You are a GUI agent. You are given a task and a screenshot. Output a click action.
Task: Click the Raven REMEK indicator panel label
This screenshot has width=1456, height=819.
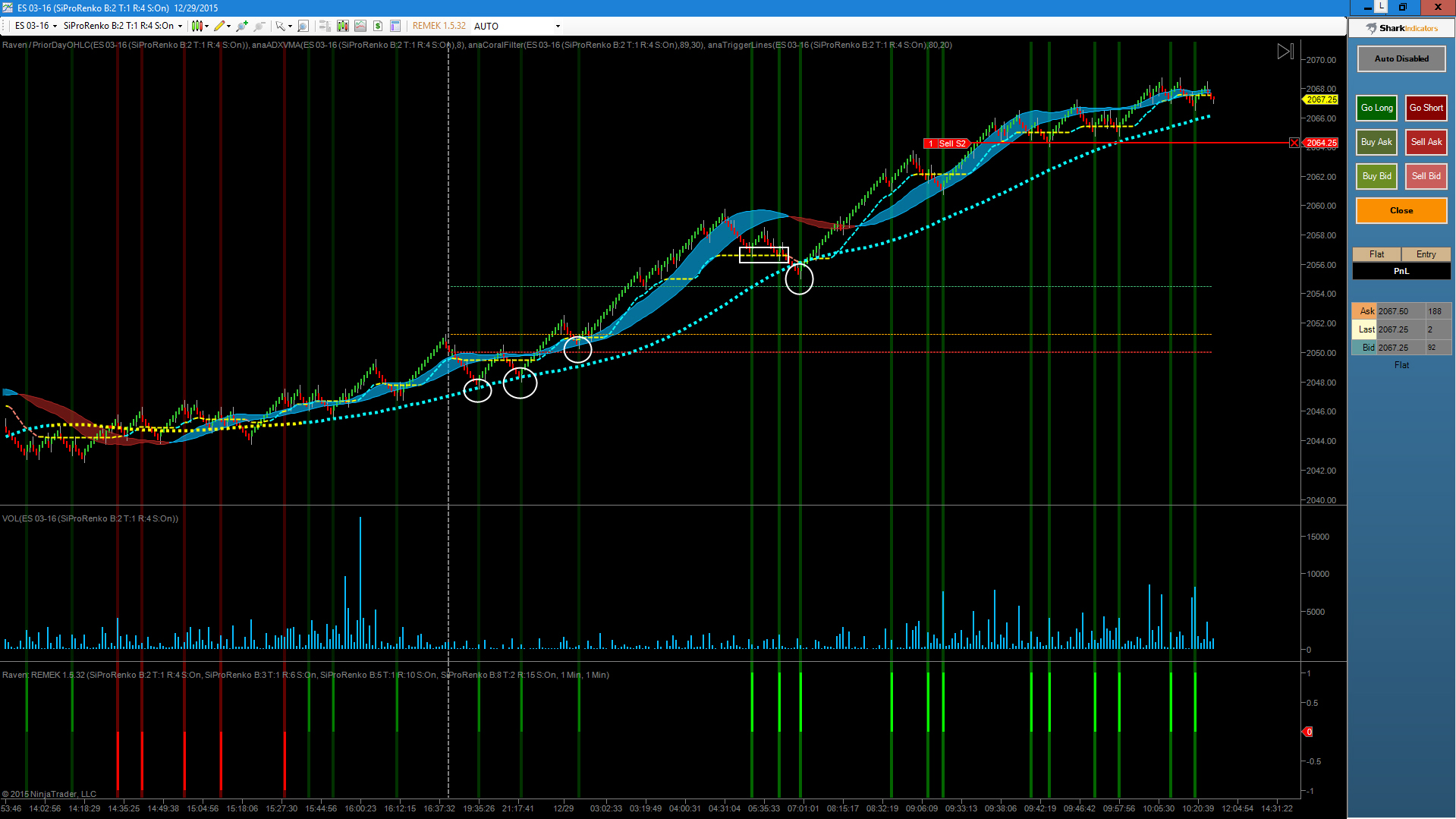point(306,675)
